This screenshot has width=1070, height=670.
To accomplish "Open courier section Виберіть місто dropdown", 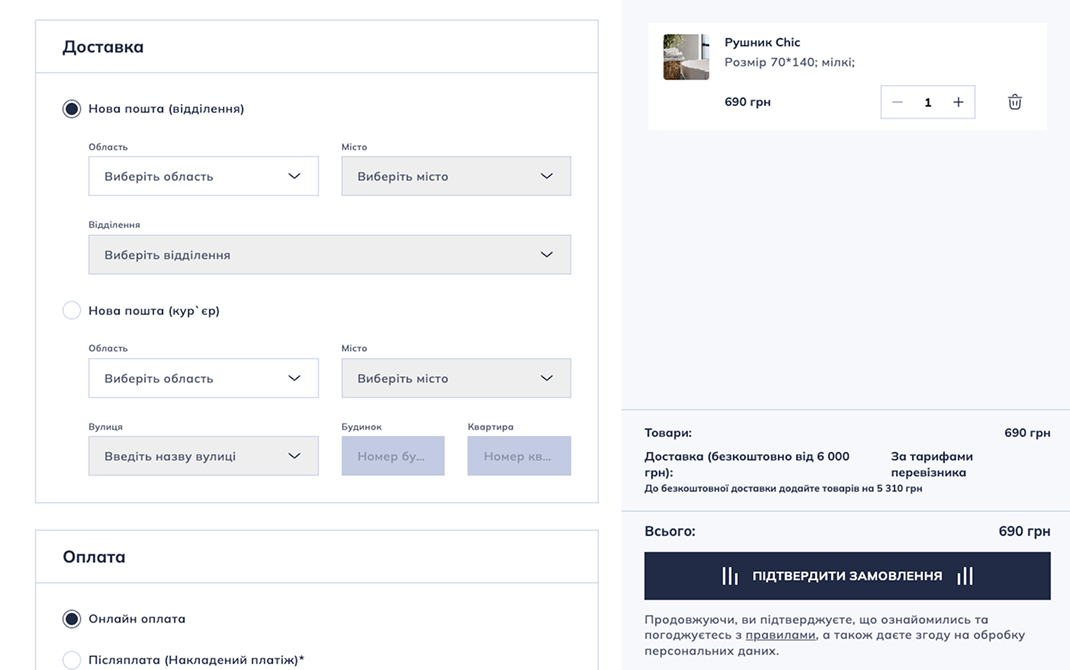I will point(456,379).
